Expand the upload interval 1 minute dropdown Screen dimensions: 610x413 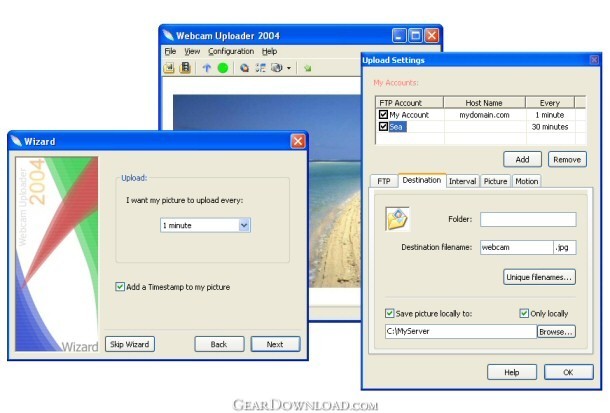[x=244, y=225]
